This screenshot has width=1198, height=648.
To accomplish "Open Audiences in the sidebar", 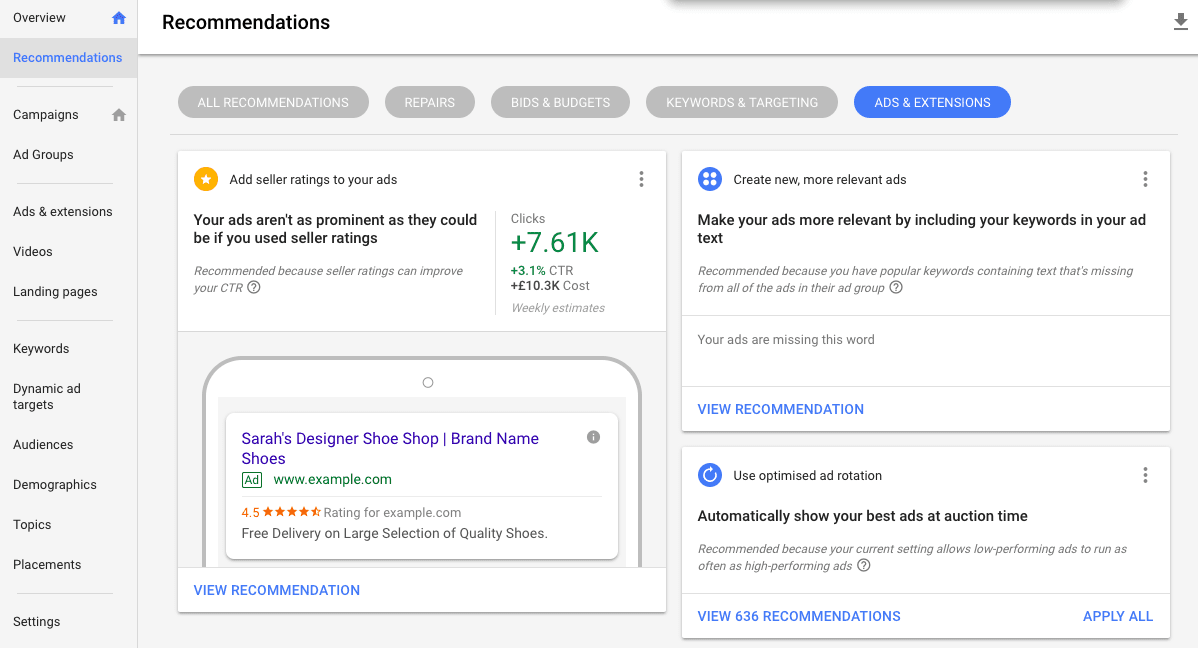I will click(43, 445).
